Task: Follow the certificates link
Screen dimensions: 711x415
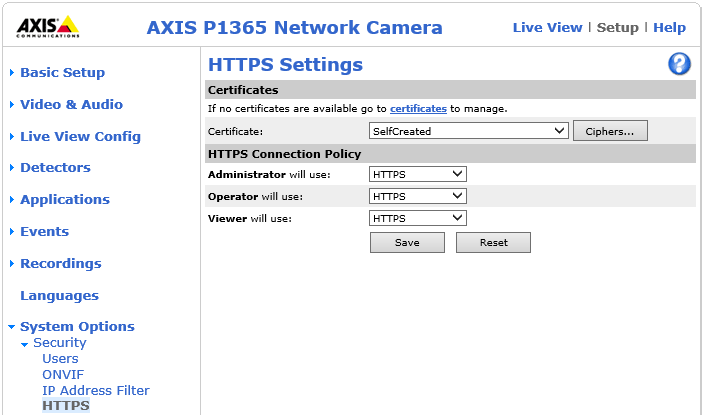Action: point(418,108)
